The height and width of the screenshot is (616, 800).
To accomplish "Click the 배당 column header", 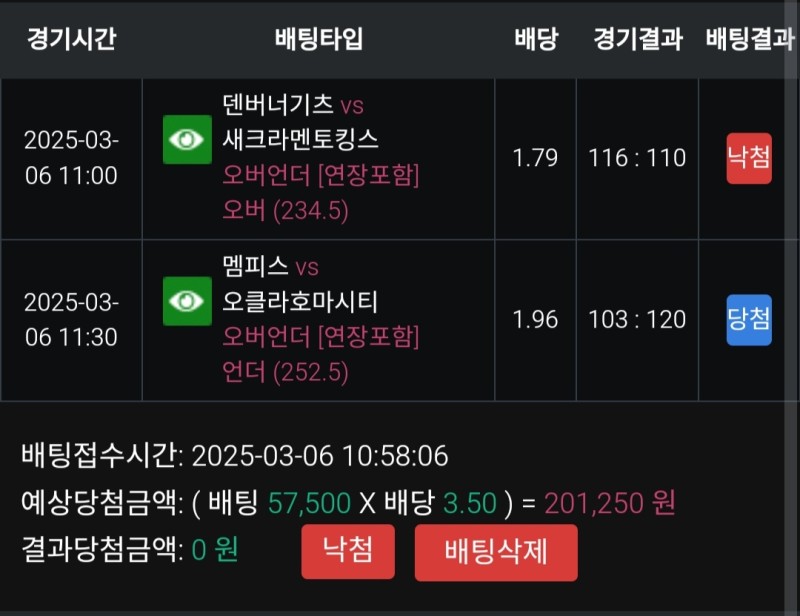I will [536, 39].
